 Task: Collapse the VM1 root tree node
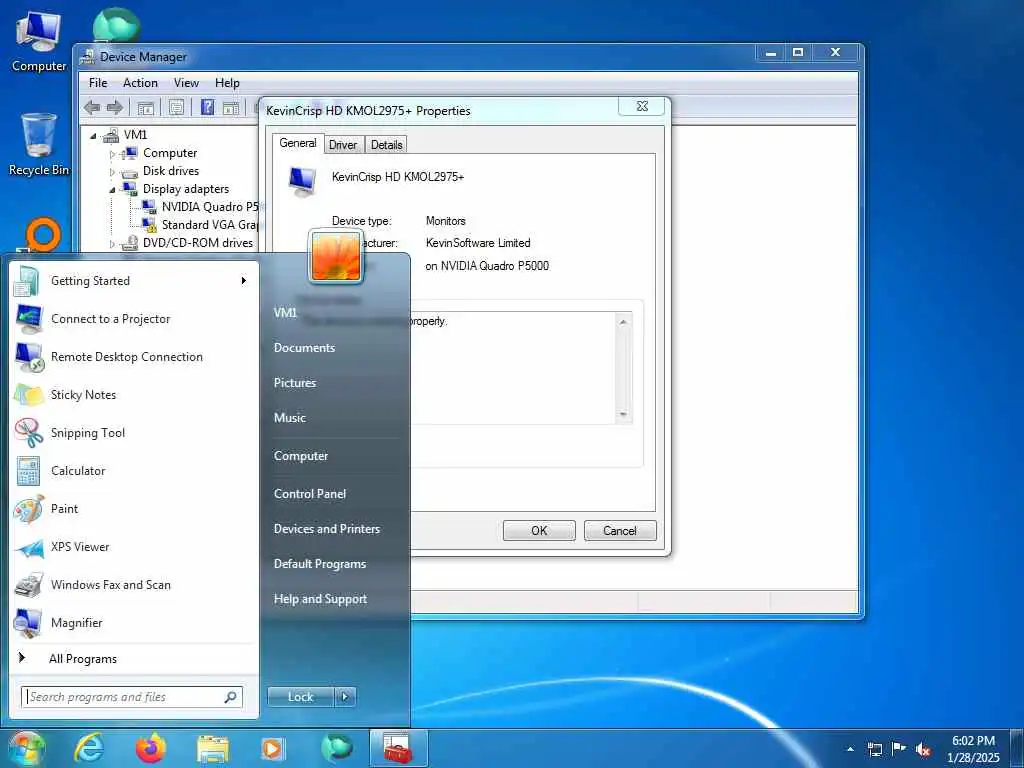click(93, 136)
